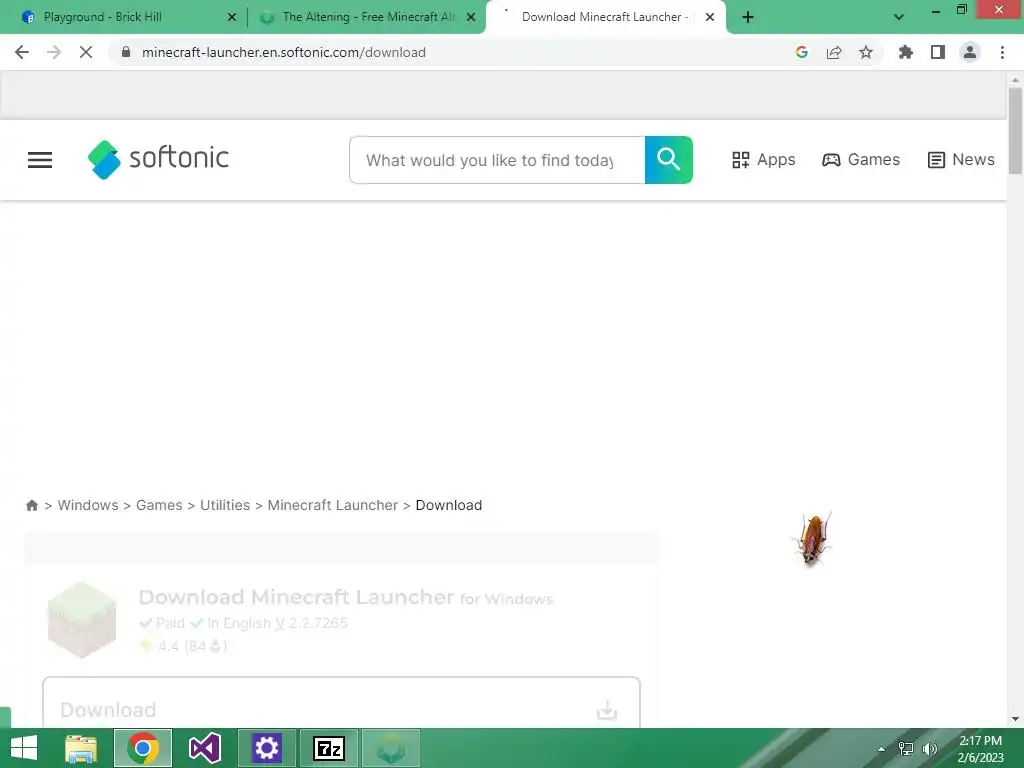Follow the Windows breadcrumb link

coord(88,505)
